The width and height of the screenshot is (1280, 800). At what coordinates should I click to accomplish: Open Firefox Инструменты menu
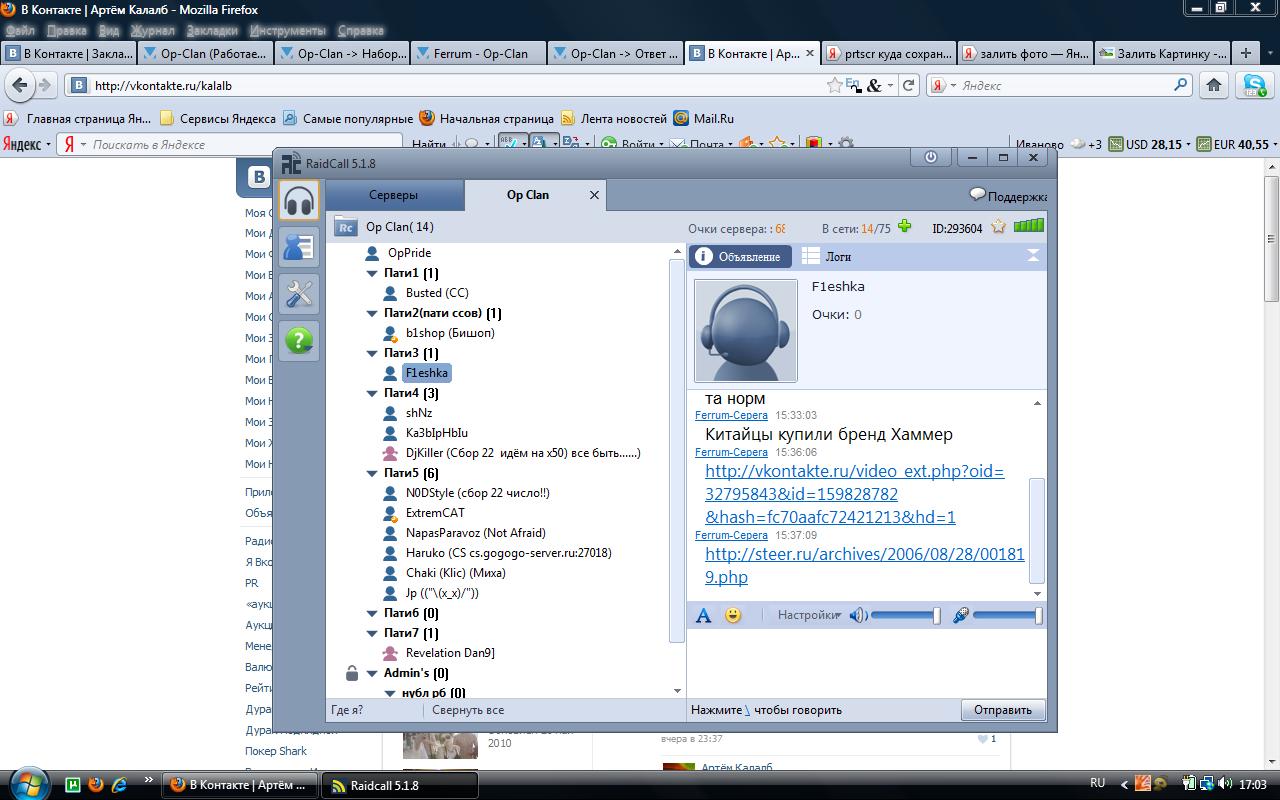click(287, 31)
